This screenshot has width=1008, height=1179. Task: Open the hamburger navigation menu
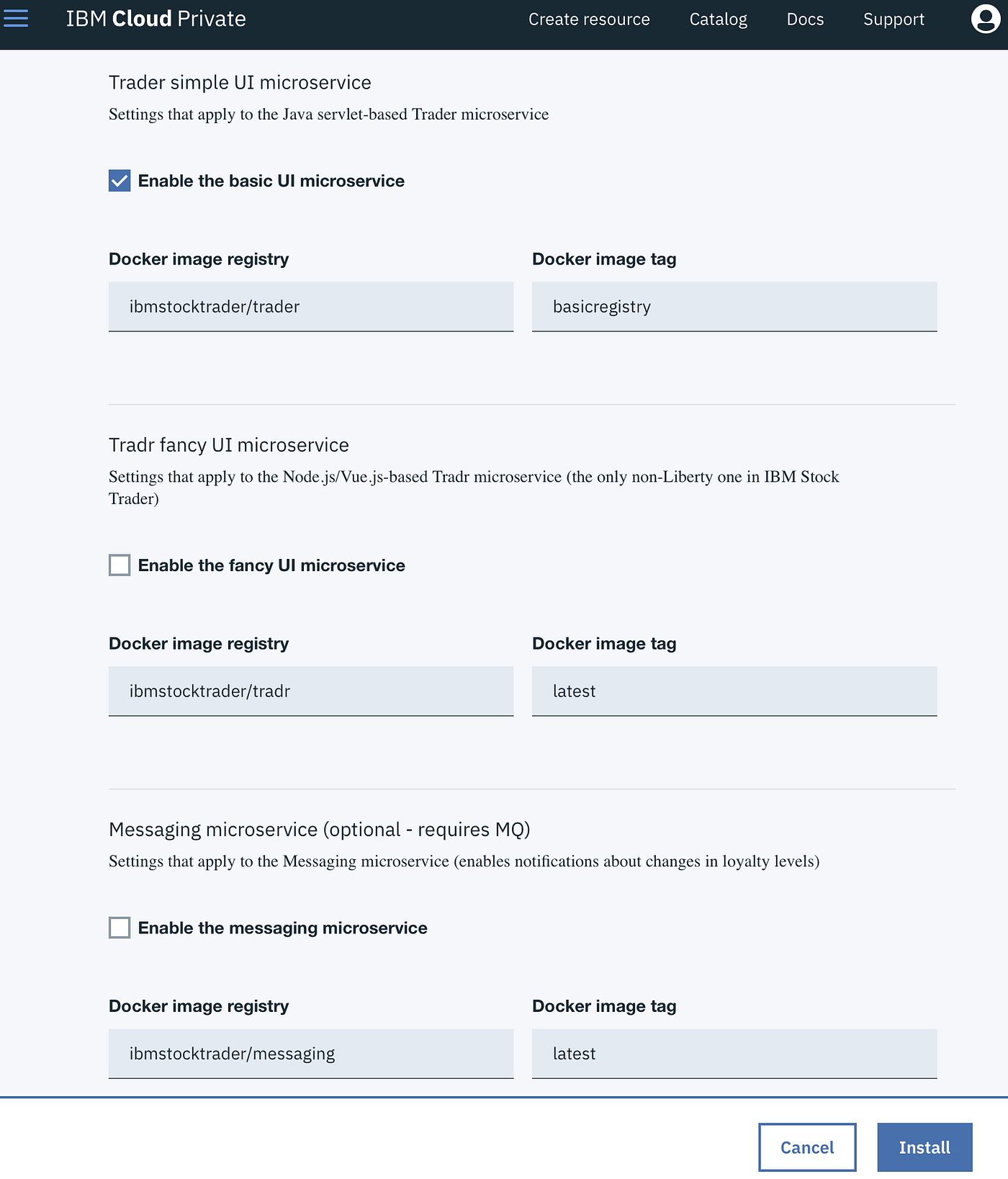tap(16, 19)
